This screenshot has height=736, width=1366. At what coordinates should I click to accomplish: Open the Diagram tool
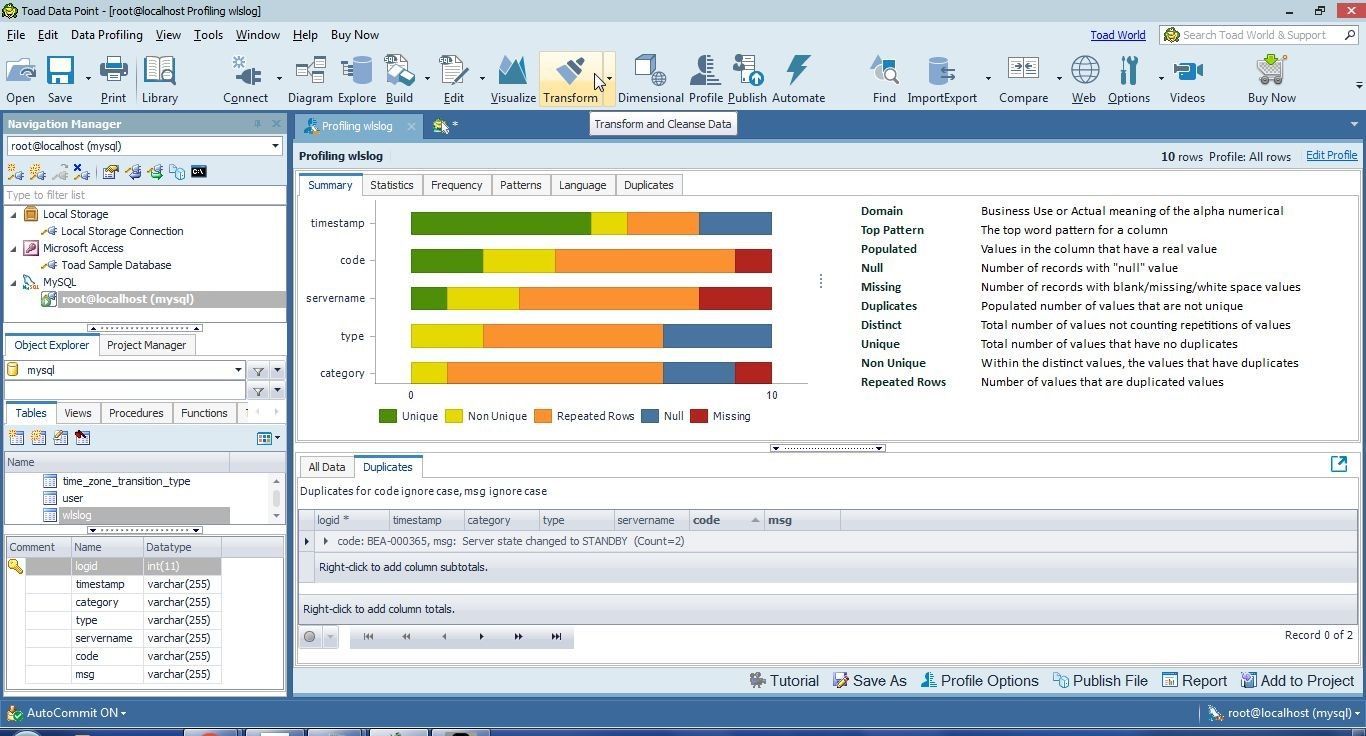pyautogui.click(x=310, y=79)
